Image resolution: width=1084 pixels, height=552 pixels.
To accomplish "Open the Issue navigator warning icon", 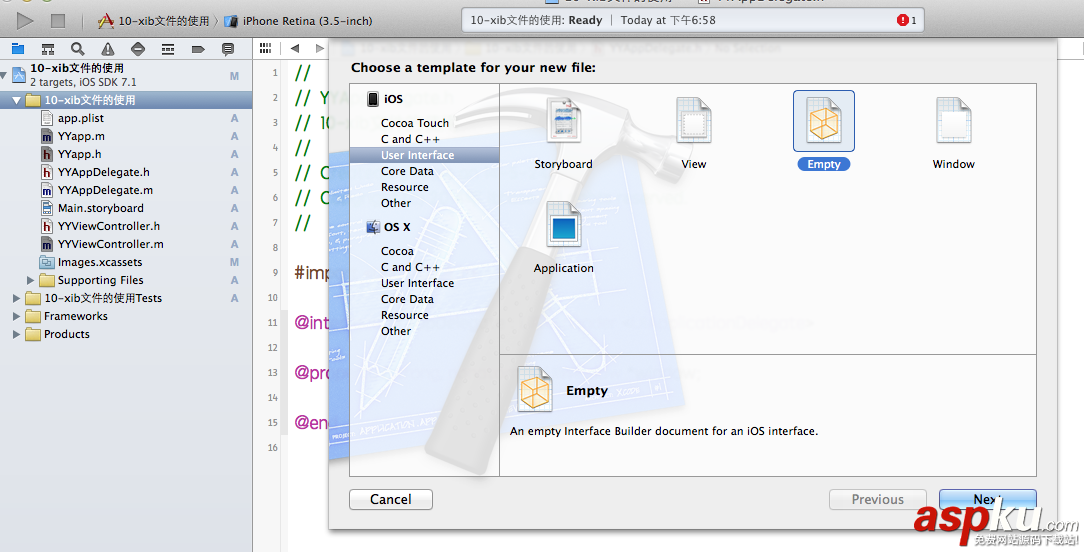I will (x=108, y=48).
